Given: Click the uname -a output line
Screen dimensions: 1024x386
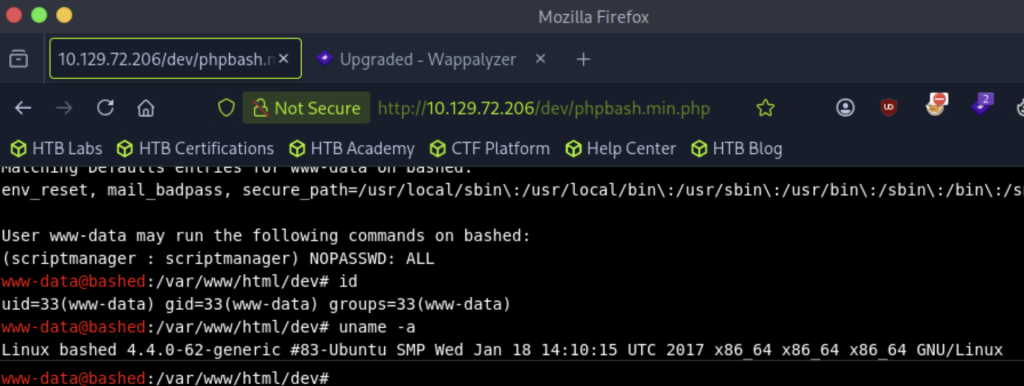Looking at the screenshot, I should pyautogui.click(x=502, y=350).
